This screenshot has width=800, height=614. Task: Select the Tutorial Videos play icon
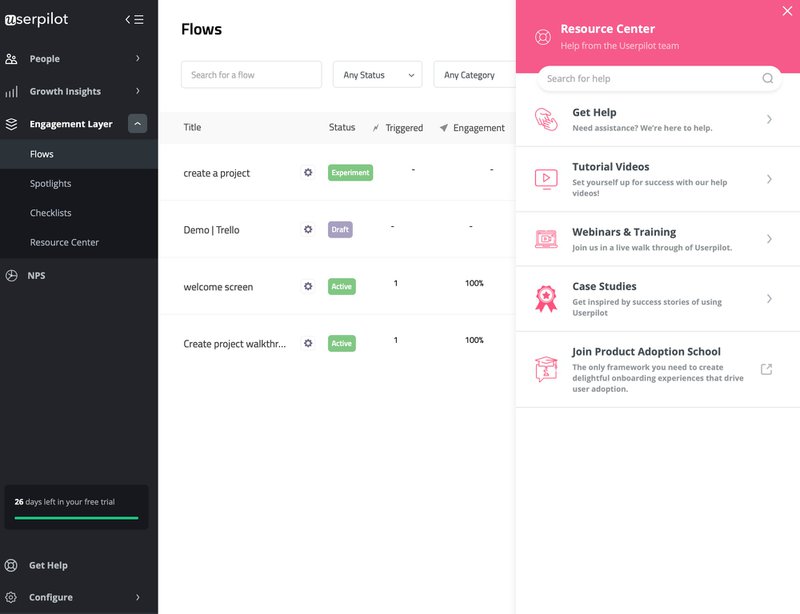pyautogui.click(x=545, y=179)
